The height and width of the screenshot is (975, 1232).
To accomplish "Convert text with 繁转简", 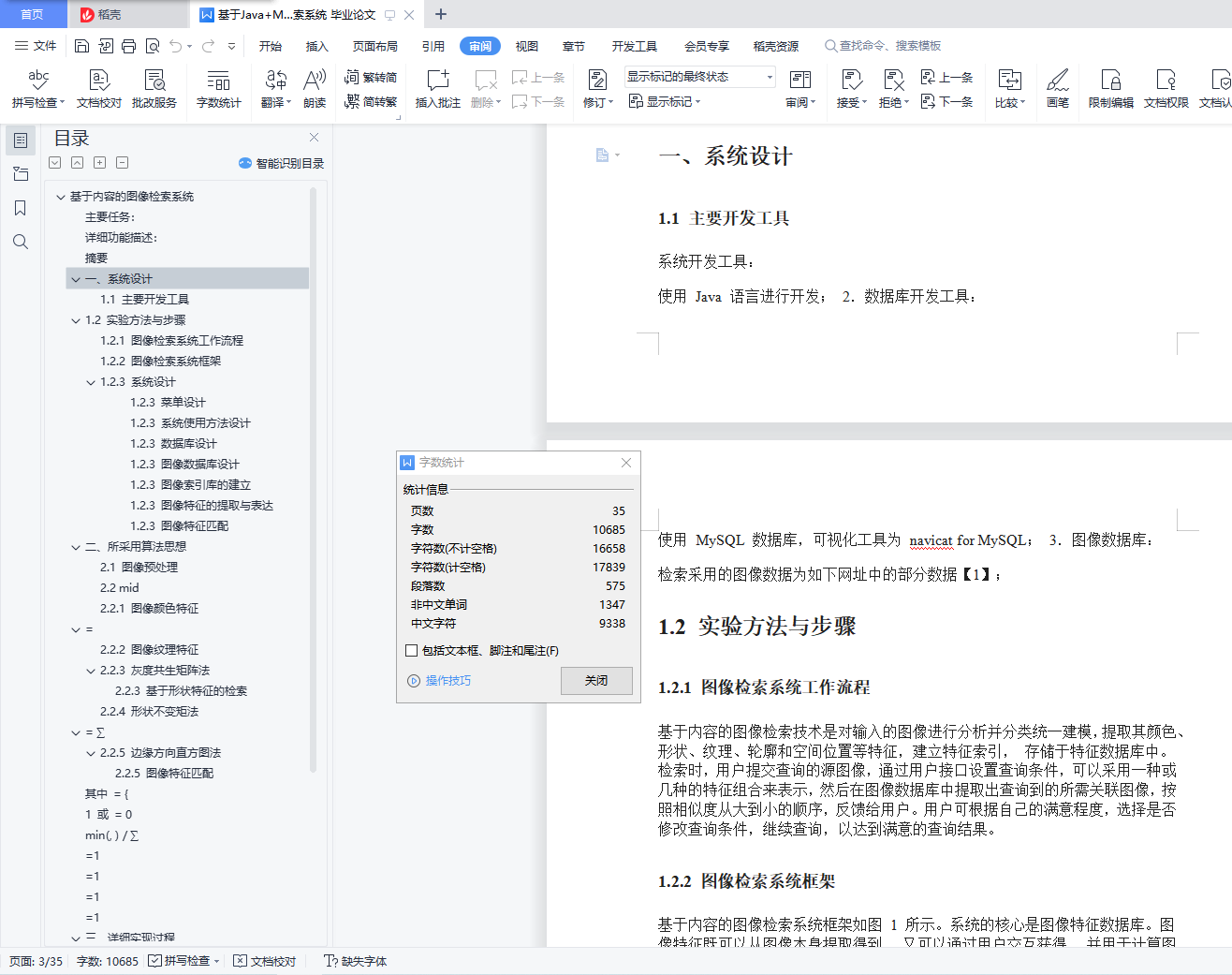I will [371, 77].
